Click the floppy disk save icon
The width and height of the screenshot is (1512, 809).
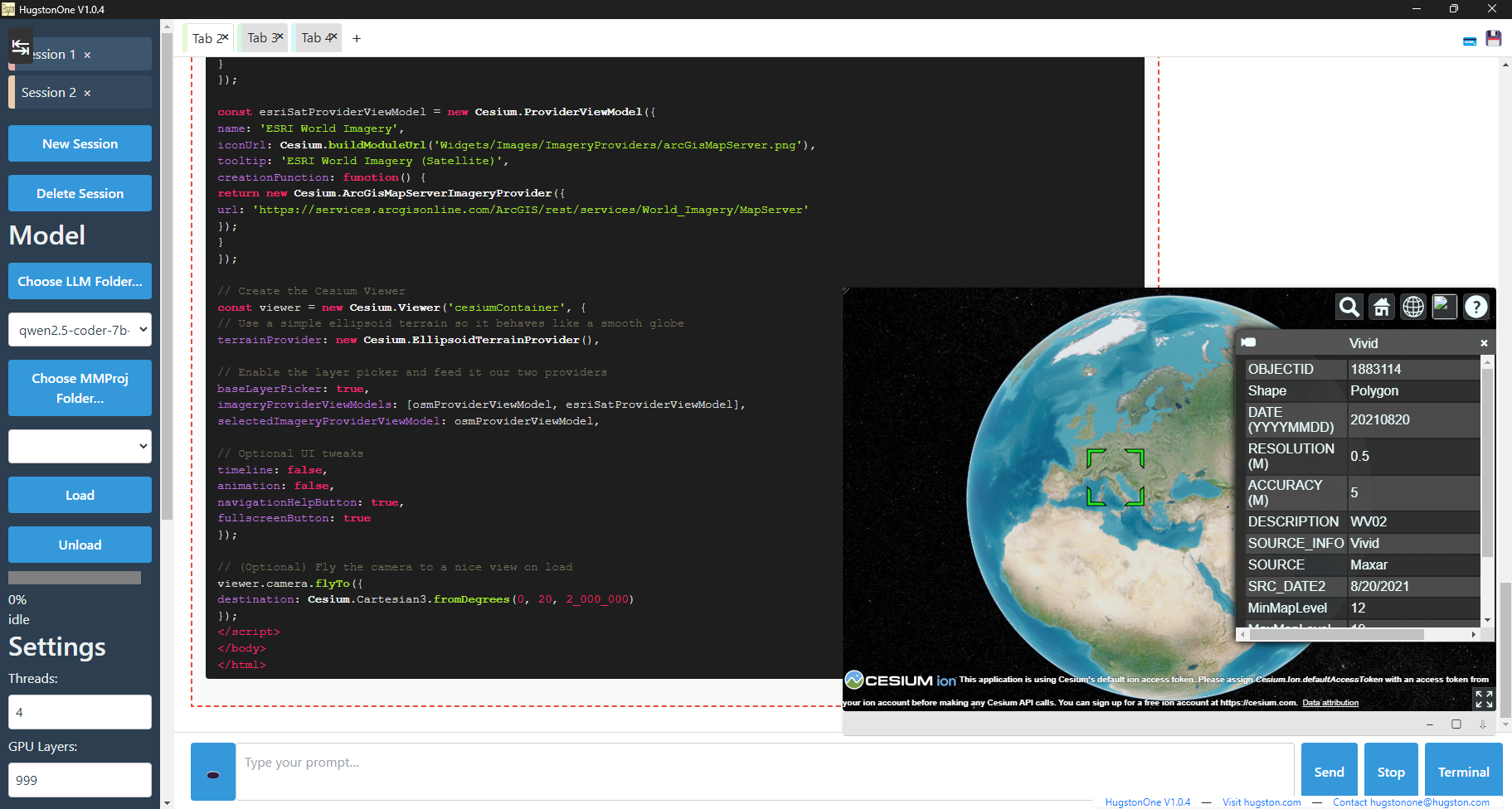pos(1494,38)
